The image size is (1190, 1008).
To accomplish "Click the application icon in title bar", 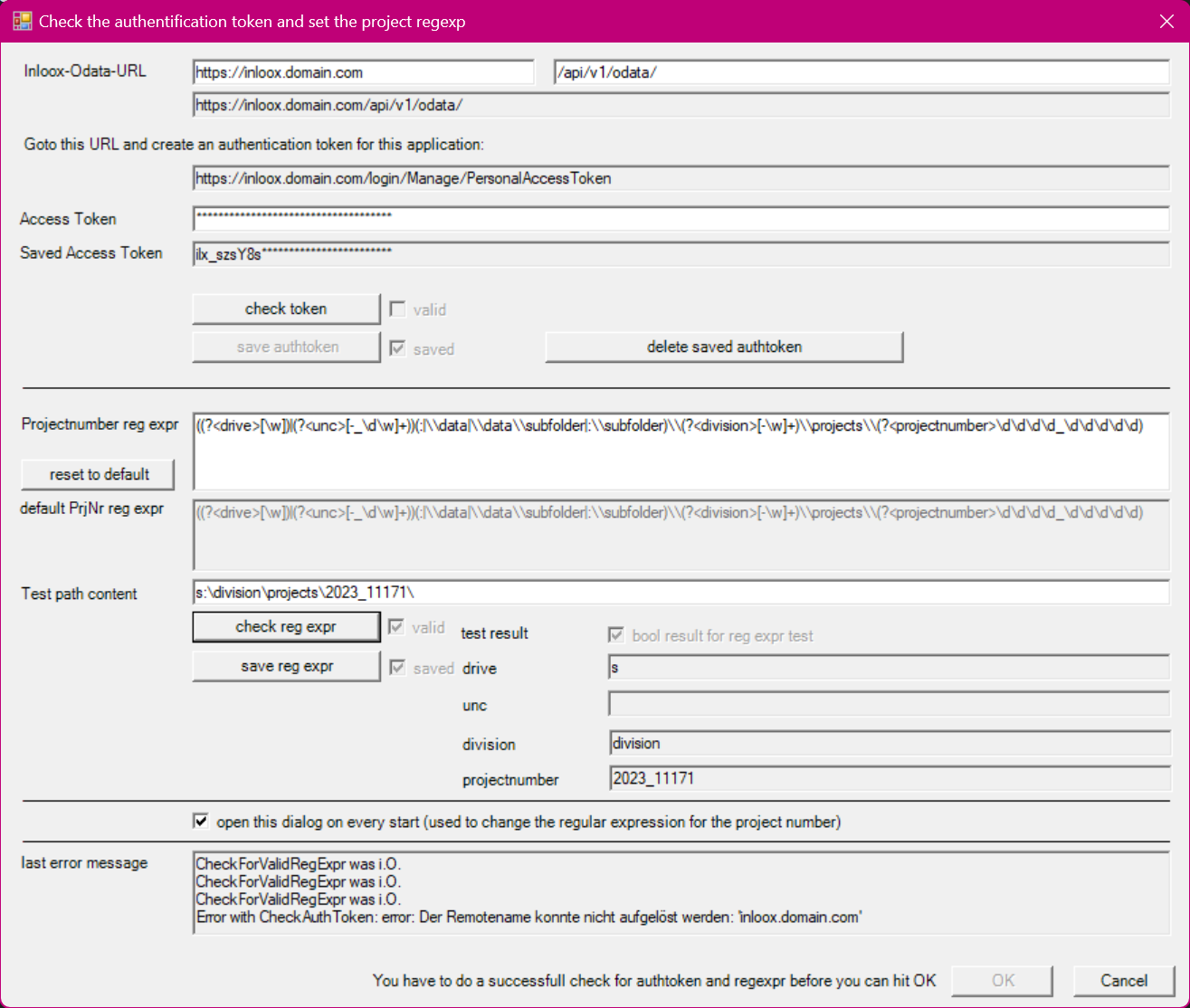I will 22,21.
